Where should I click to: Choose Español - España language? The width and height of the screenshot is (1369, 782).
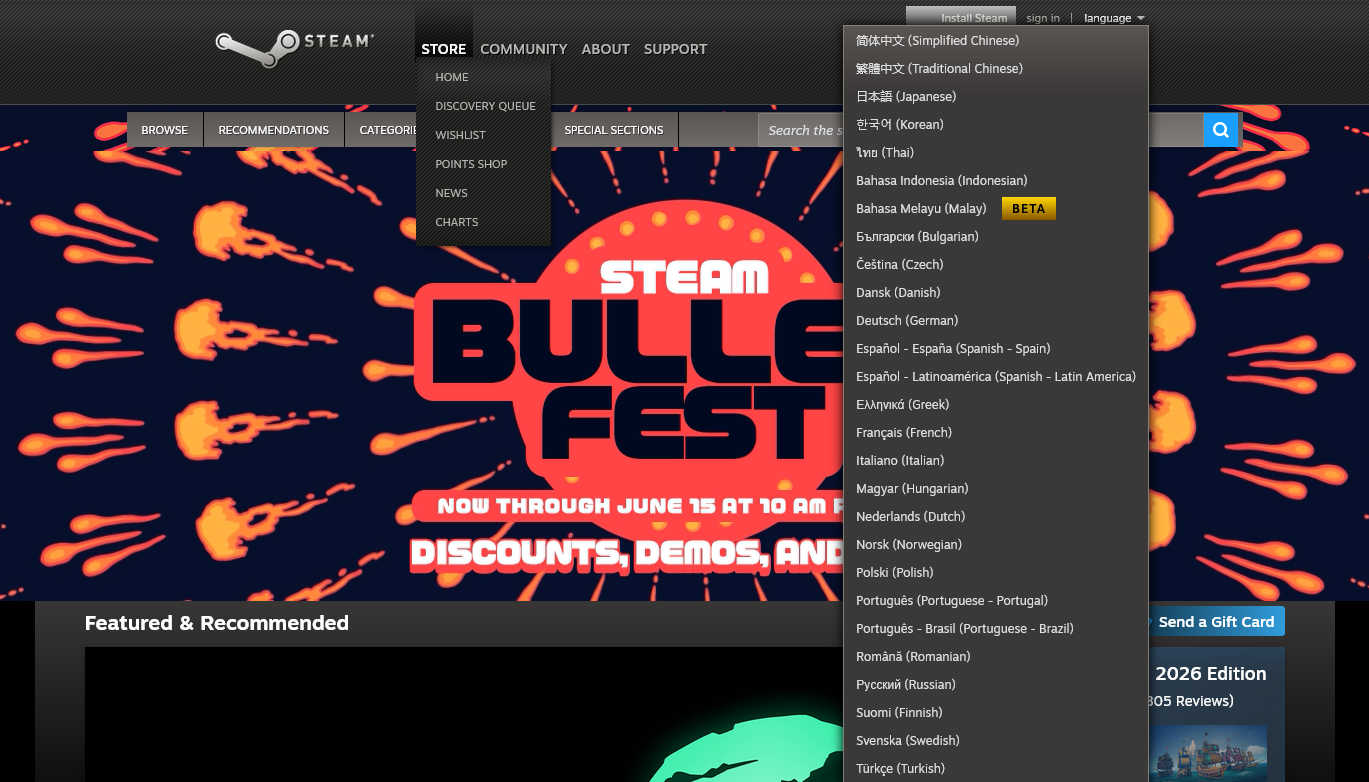(x=996, y=349)
